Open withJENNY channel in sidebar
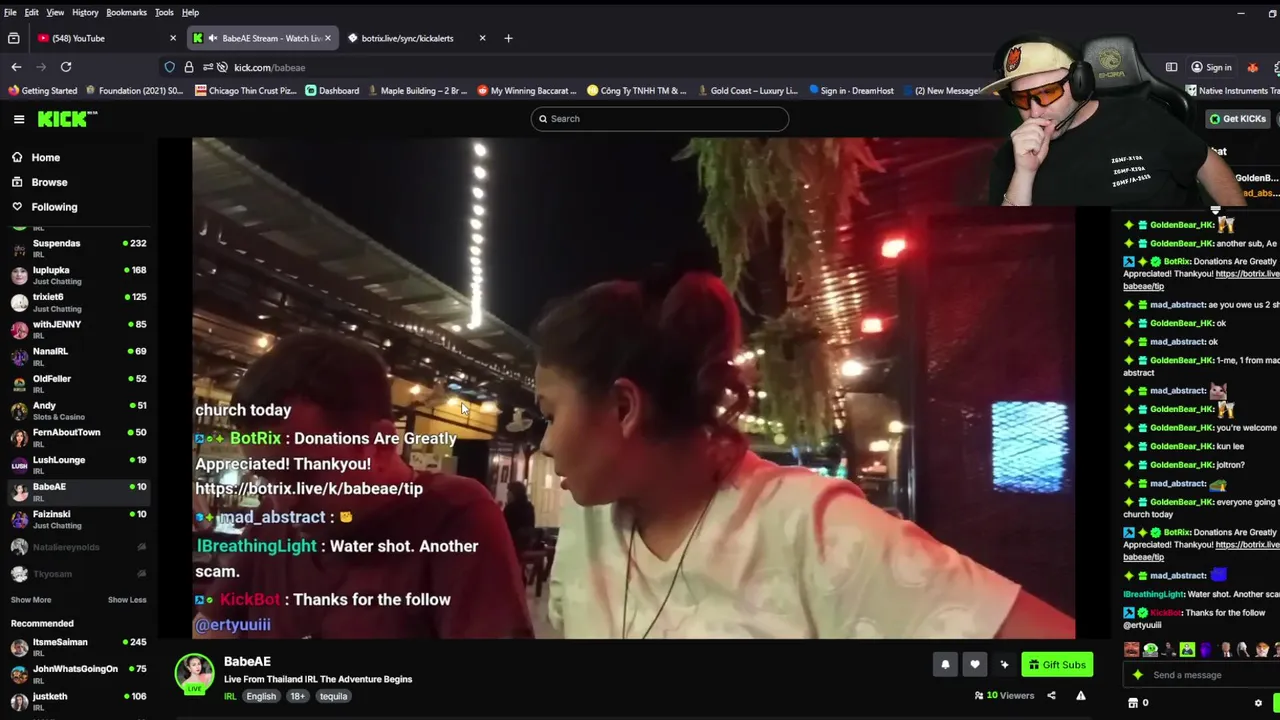 [78, 329]
